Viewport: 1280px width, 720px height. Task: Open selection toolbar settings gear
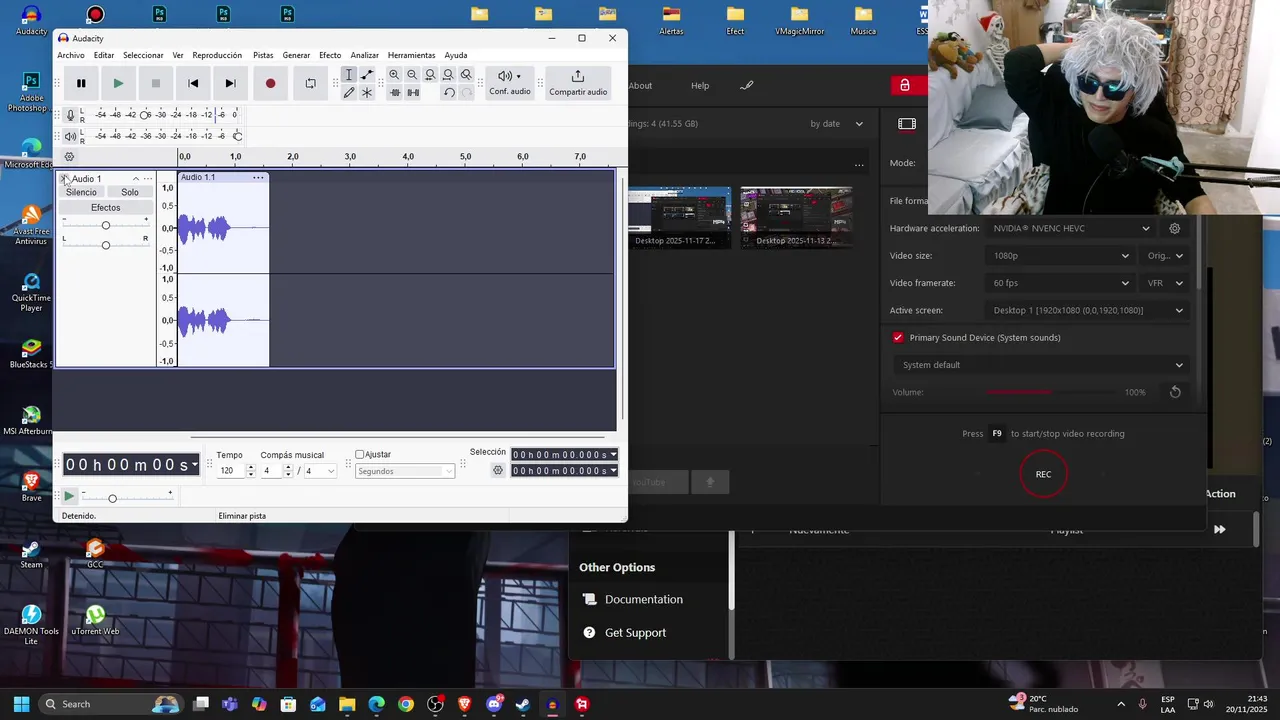coord(498,470)
